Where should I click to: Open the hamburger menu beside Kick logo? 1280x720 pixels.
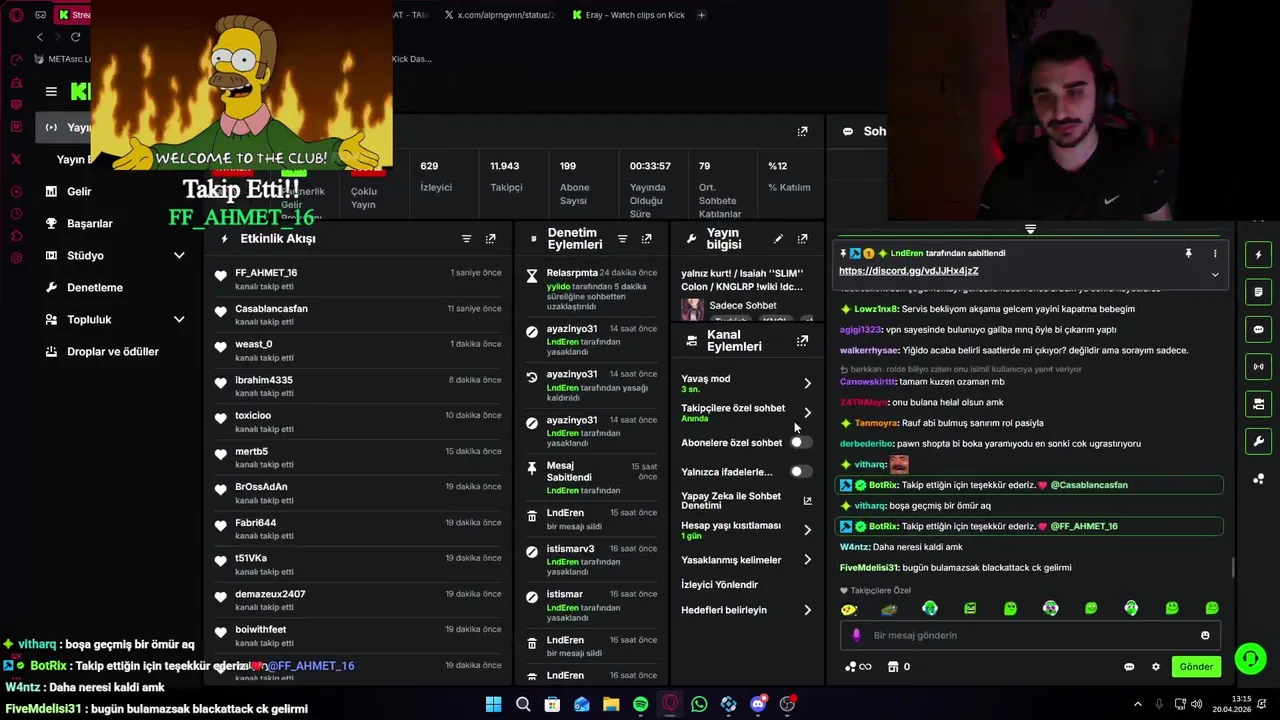(51, 92)
